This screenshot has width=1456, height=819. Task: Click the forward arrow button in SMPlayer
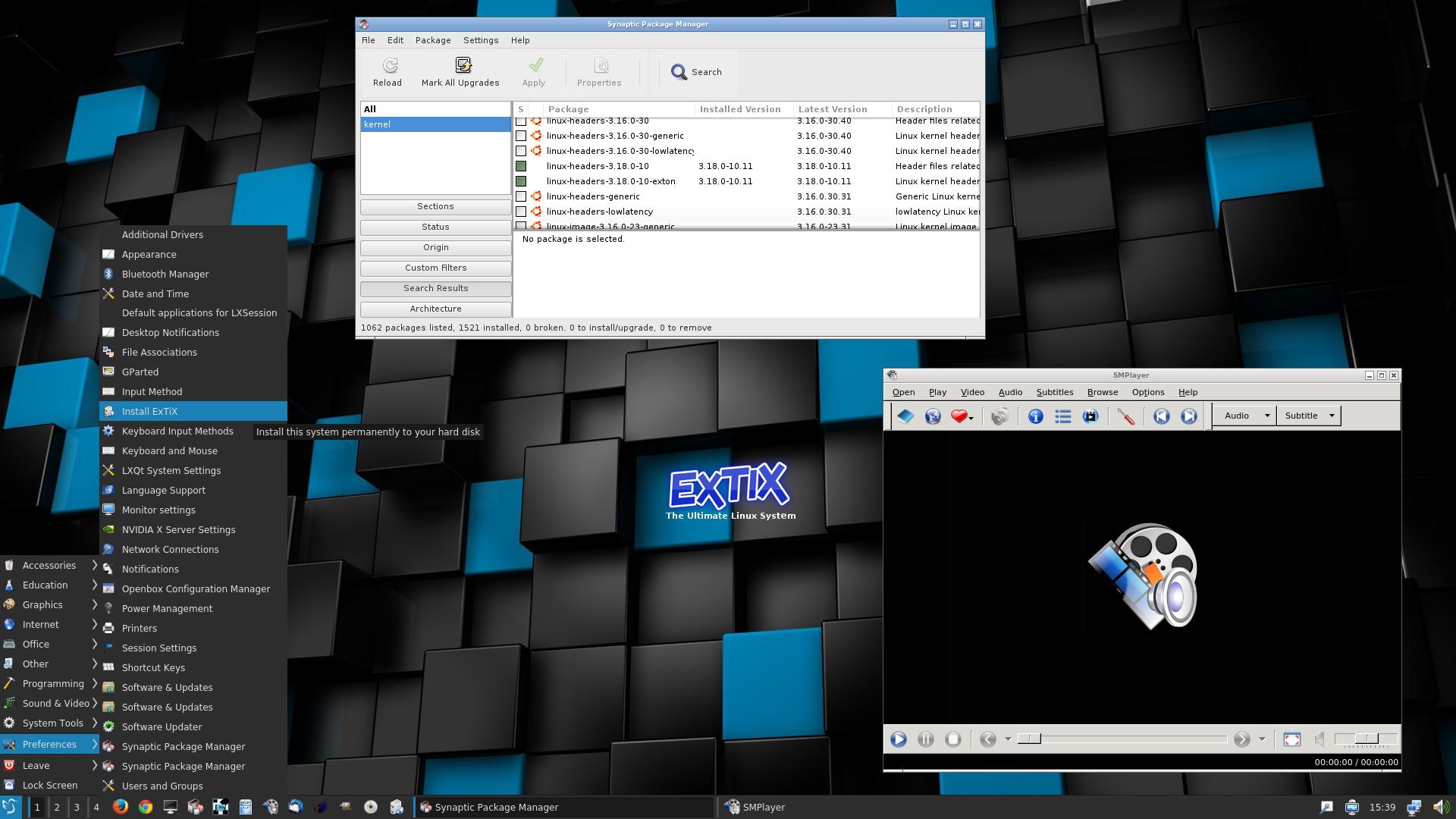click(x=1241, y=739)
